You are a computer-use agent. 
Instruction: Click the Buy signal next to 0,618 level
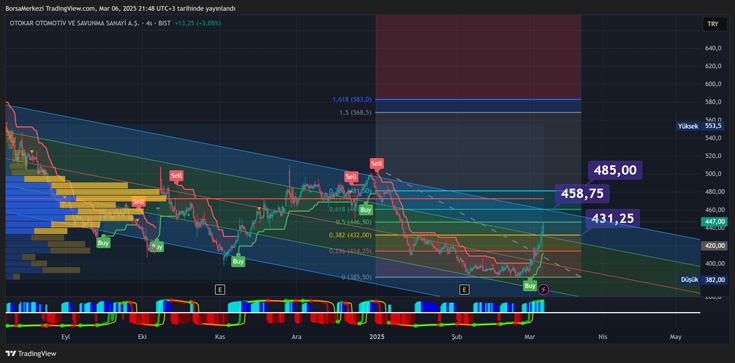point(366,210)
